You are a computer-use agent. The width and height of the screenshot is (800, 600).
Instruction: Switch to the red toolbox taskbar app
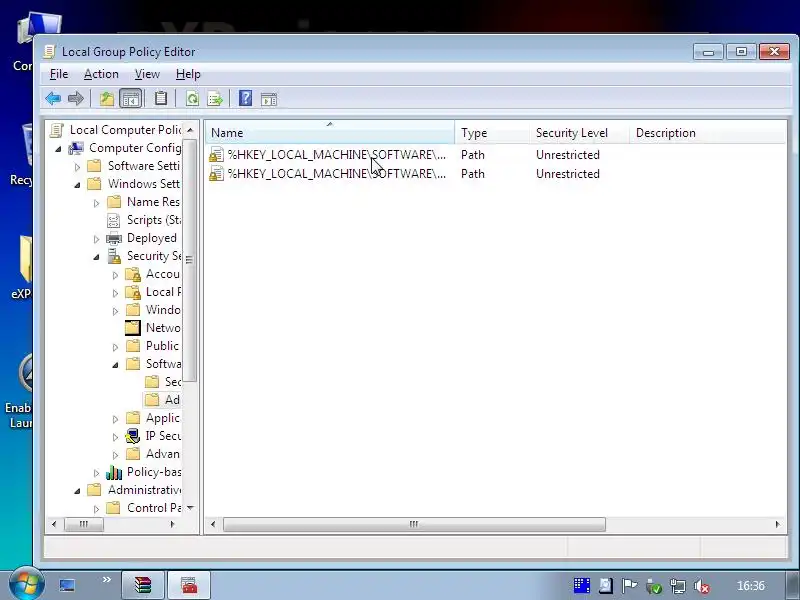point(189,585)
